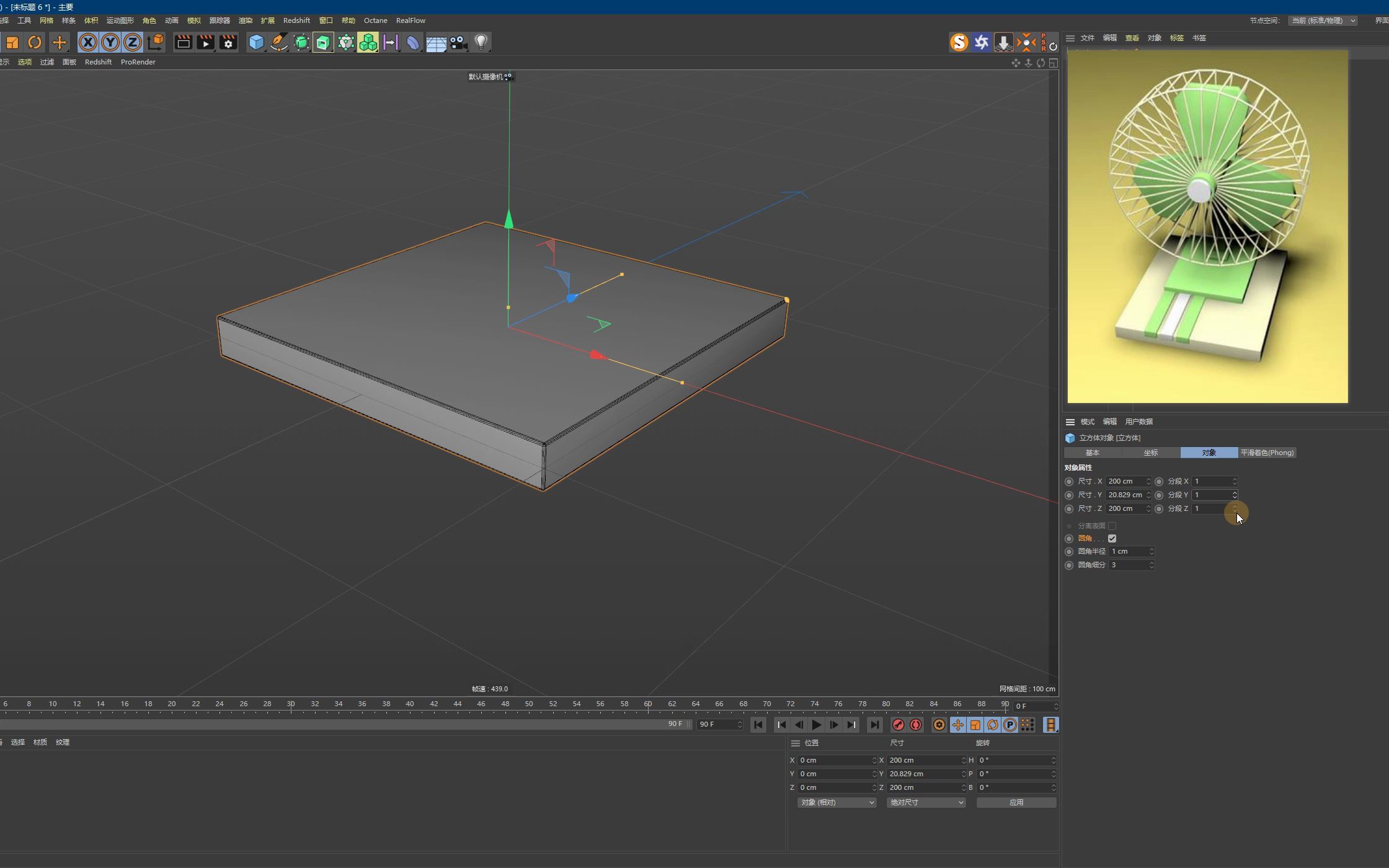Add a light bulb object

pyautogui.click(x=481, y=42)
